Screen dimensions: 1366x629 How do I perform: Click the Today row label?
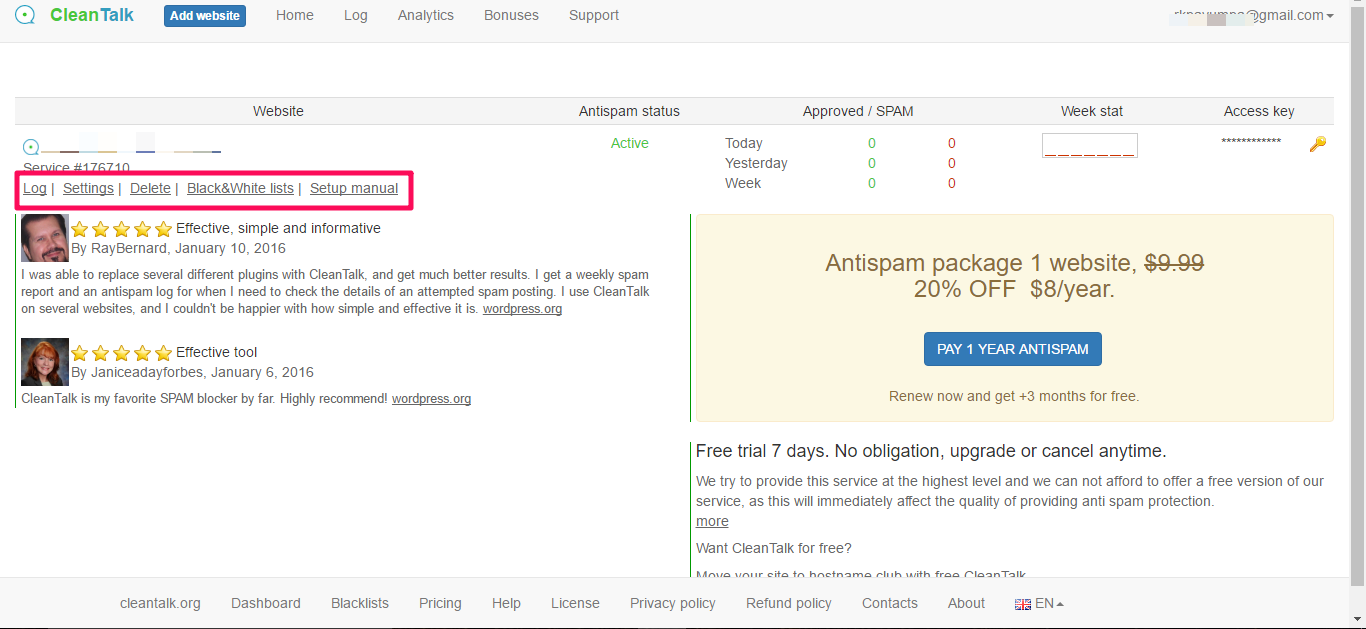(x=744, y=143)
